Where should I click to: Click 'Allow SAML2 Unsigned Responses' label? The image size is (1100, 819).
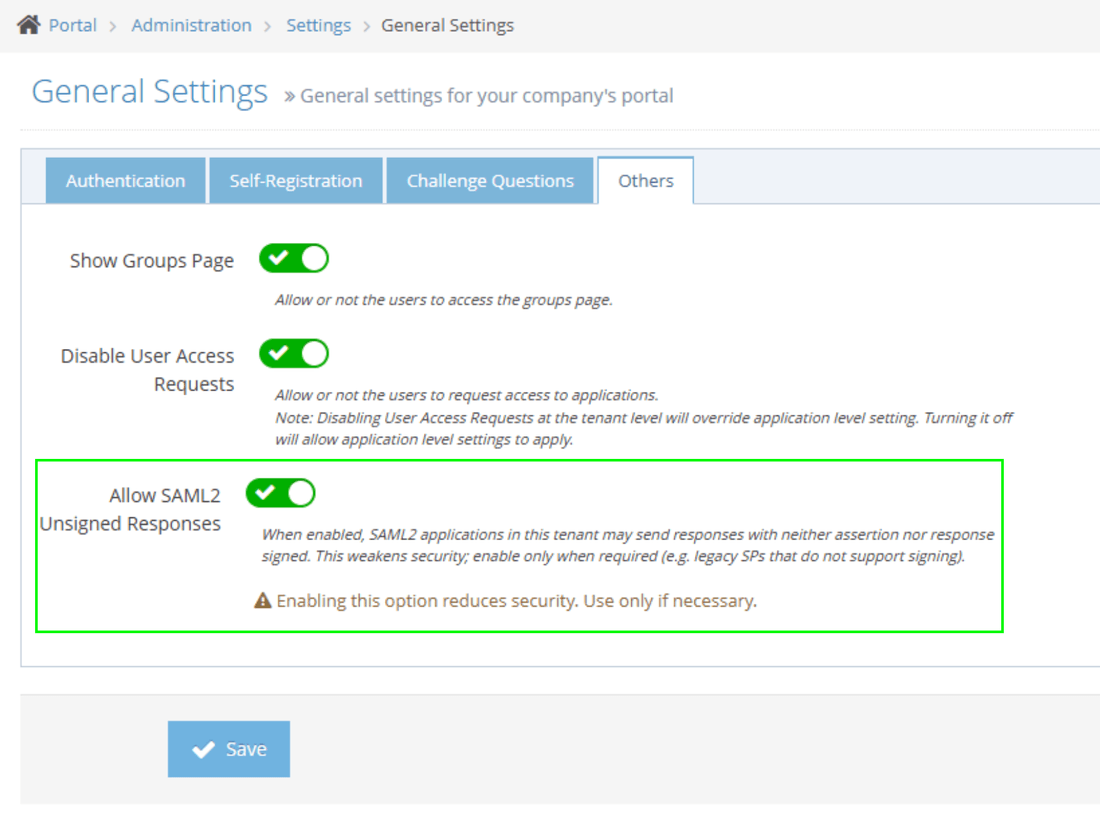coord(130,510)
